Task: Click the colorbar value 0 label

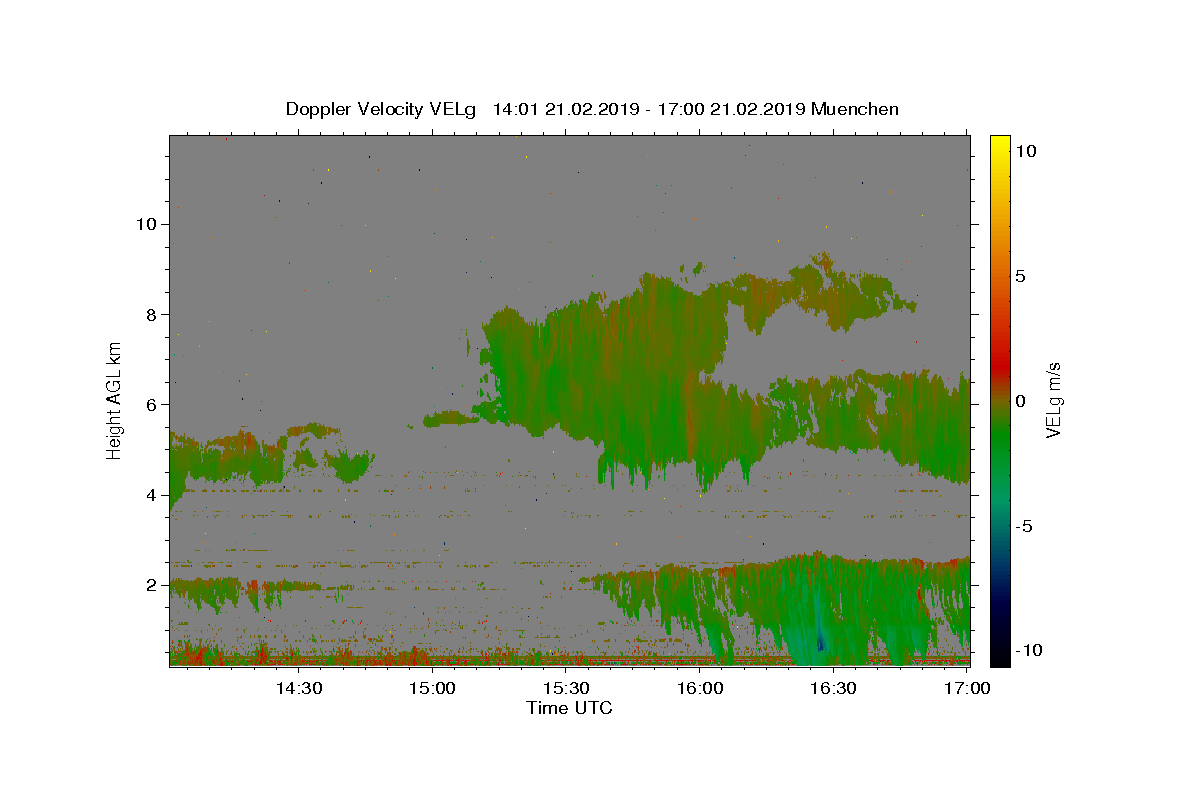Action: click(1020, 401)
